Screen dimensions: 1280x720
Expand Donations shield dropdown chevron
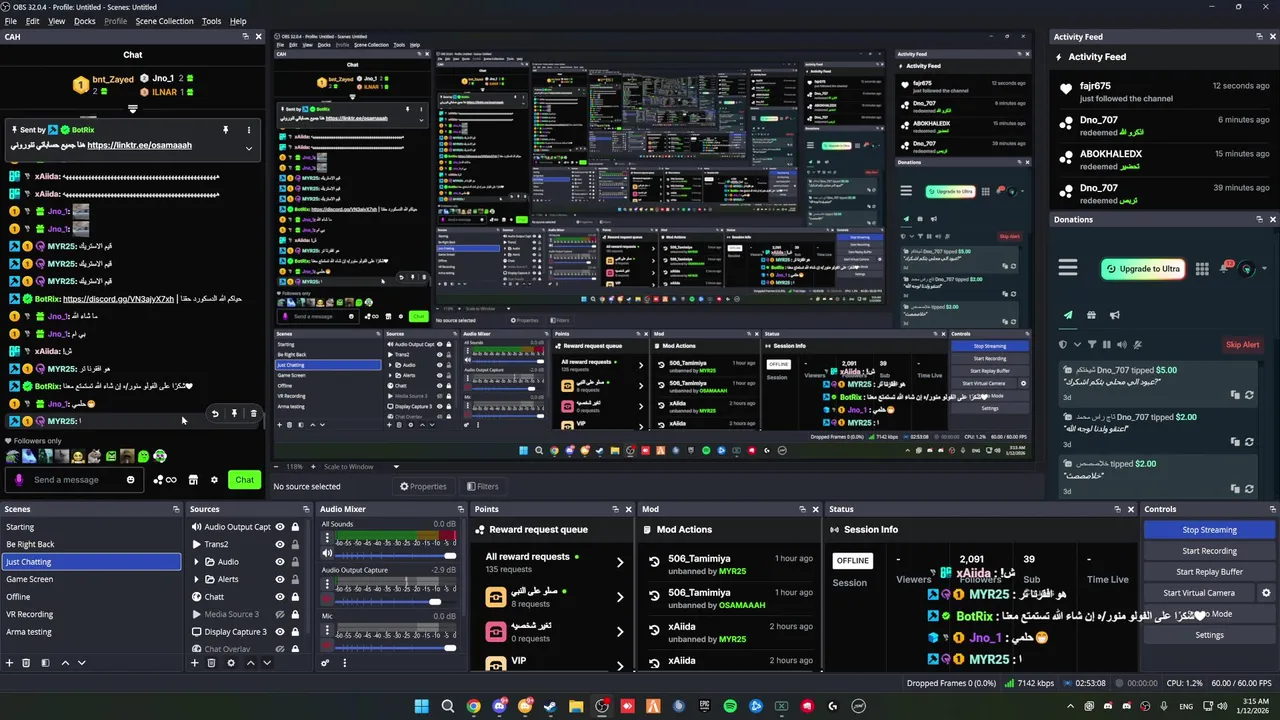(x=1076, y=345)
